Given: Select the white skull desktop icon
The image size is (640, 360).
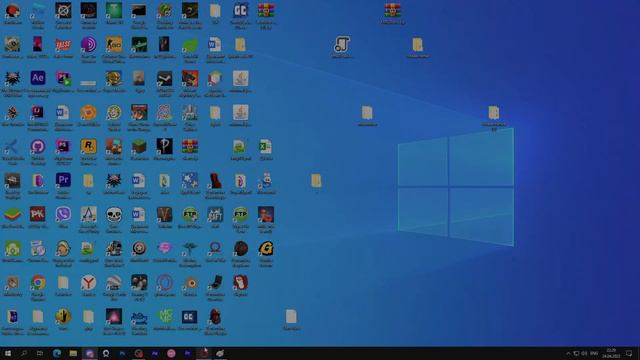Looking at the screenshot, I should 113,214.
